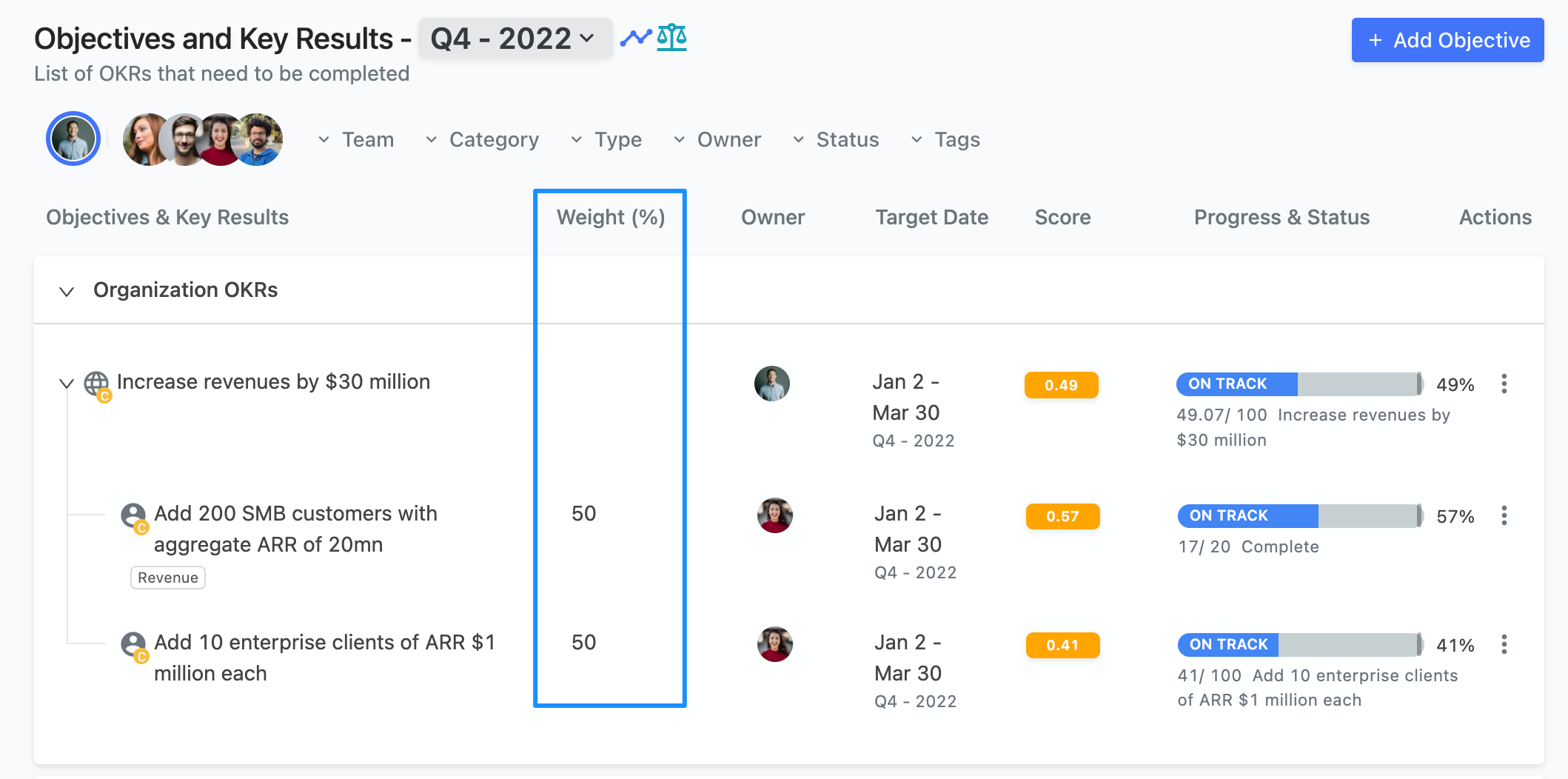Image resolution: width=1568 pixels, height=779 pixels.
Task: Open the Status filter menu
Action: [836, 139]
